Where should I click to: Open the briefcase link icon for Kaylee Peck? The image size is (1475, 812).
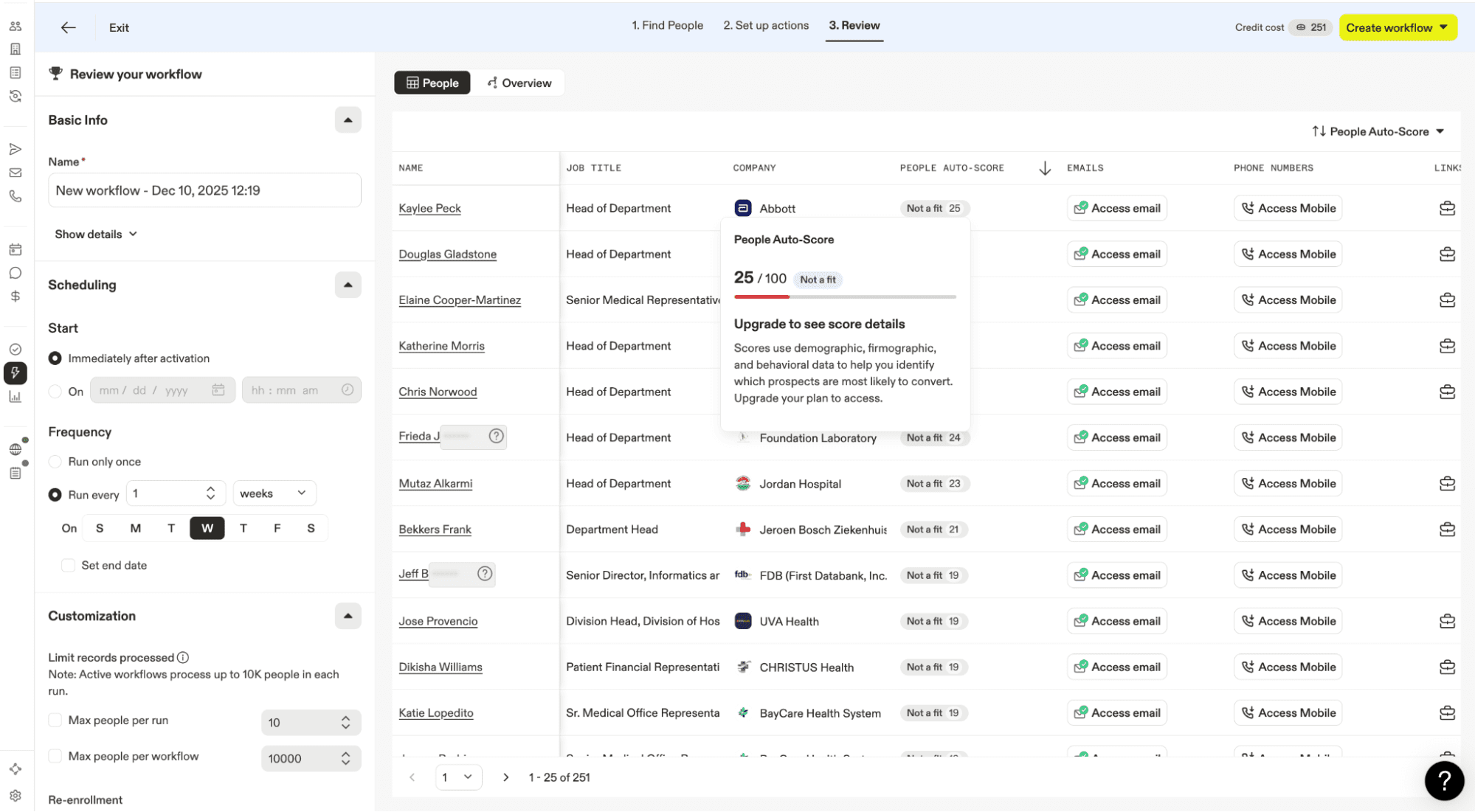(1446, 208)
